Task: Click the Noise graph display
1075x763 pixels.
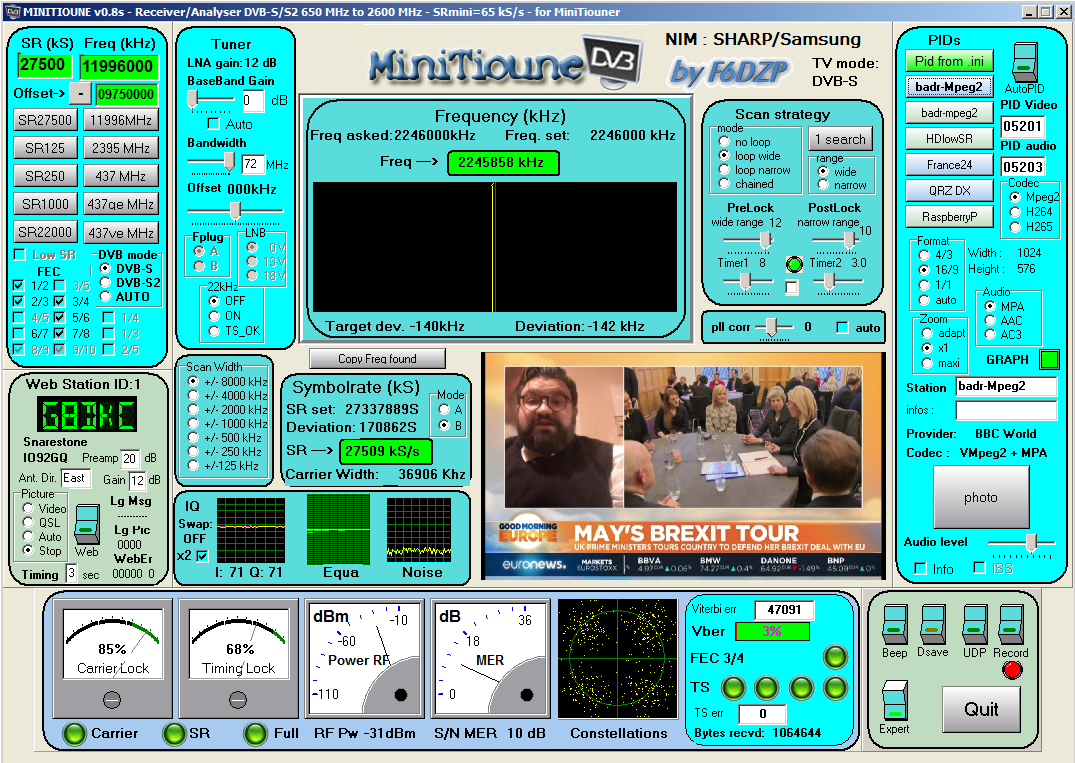Action: click(x=419, y=531)
